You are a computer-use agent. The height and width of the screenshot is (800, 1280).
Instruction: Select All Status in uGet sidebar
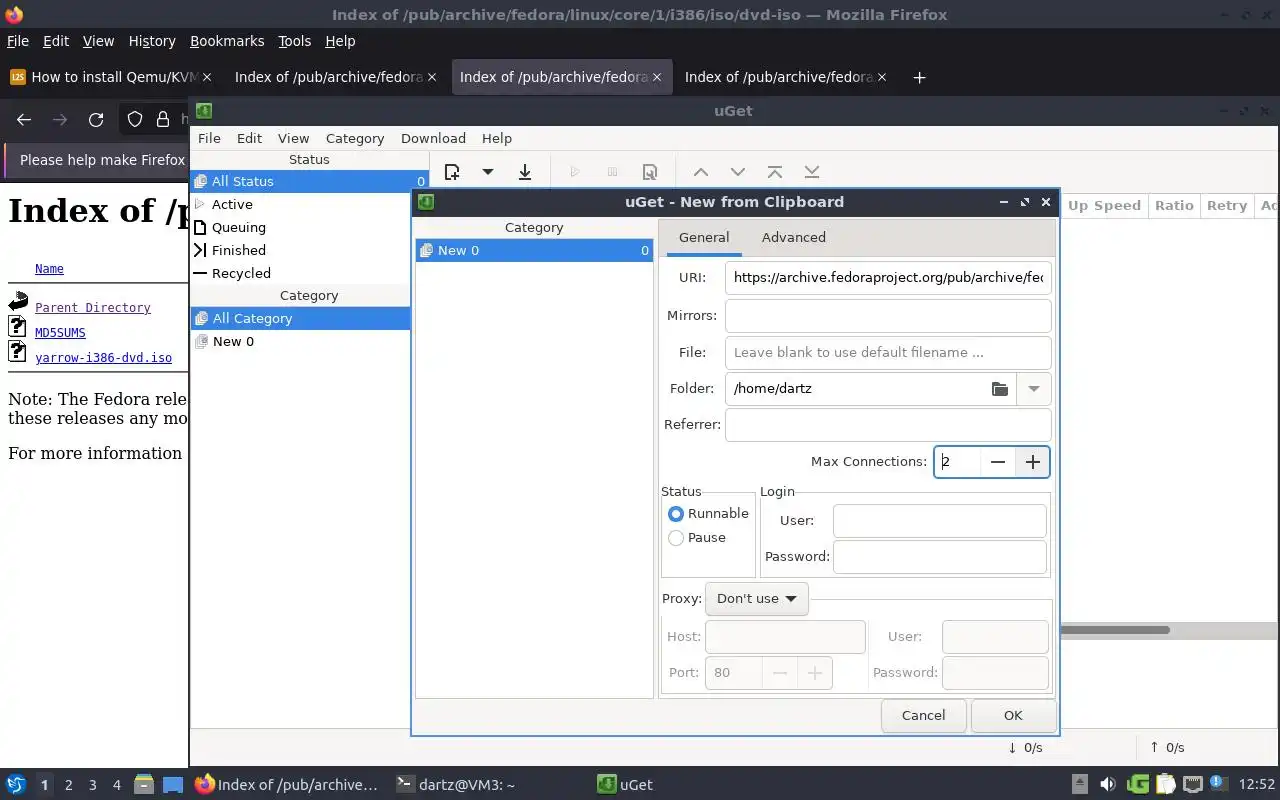pyautogui.click(x=309, y=182)
